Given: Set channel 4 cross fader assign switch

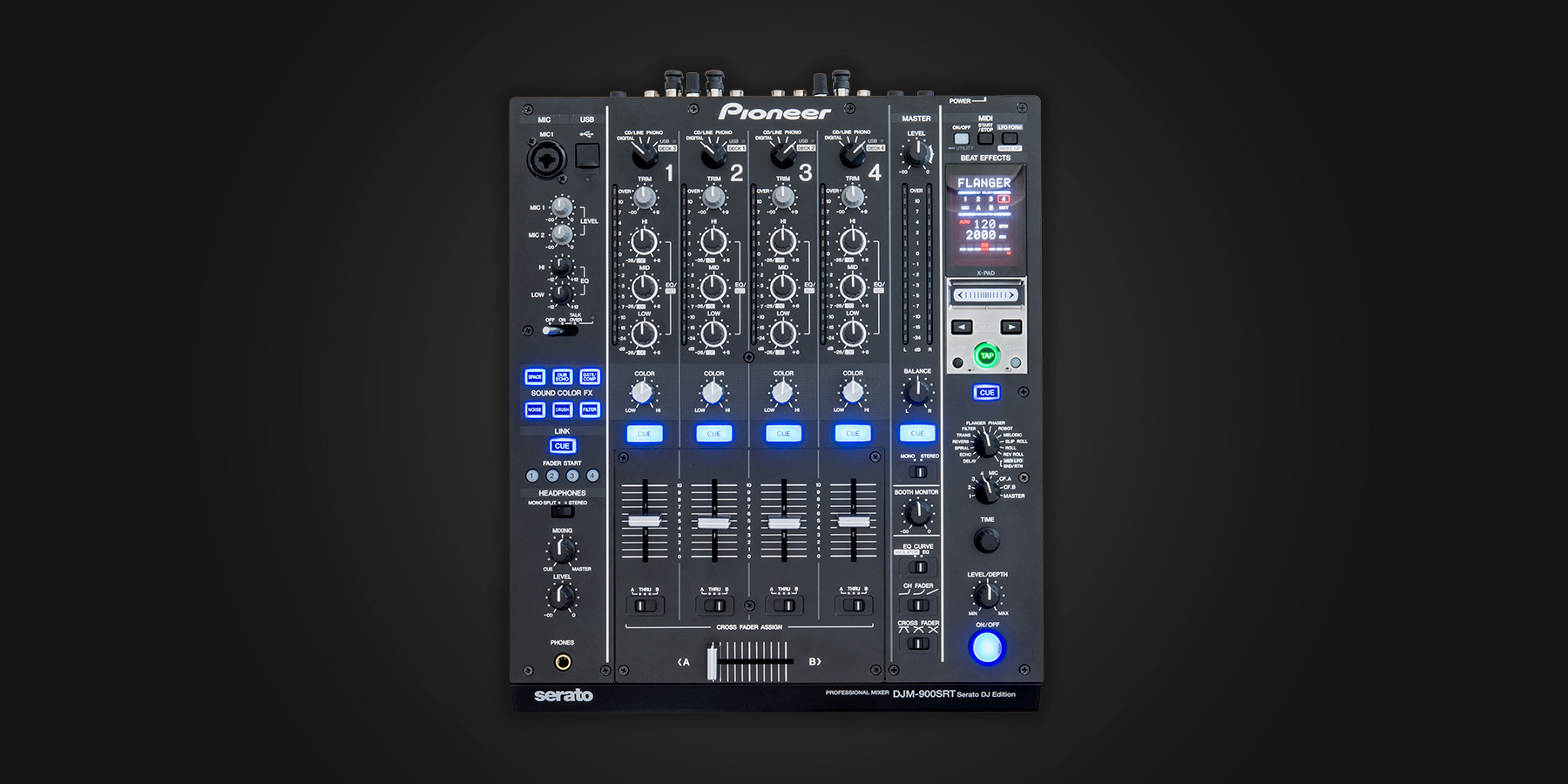Looking at the screenshot, I should 853,605.
